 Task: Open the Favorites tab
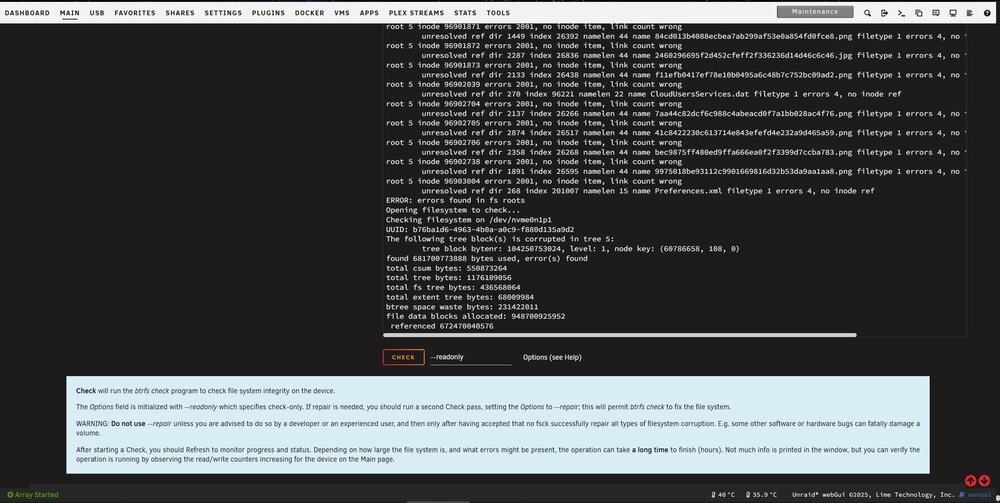click(135, 13)
